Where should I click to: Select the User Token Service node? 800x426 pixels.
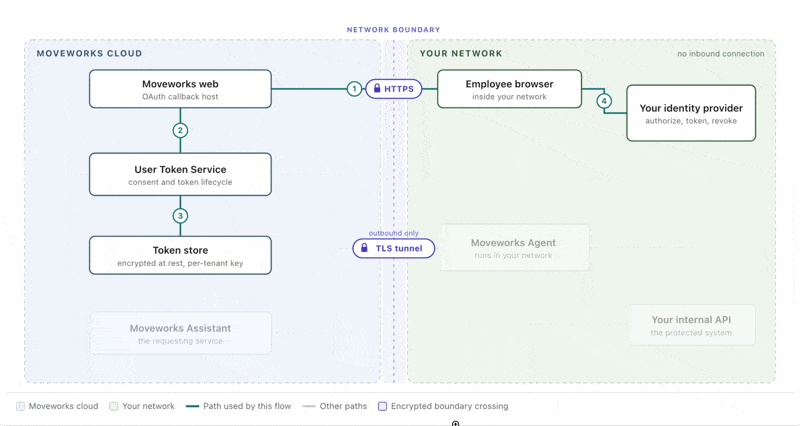click(180, 174)
